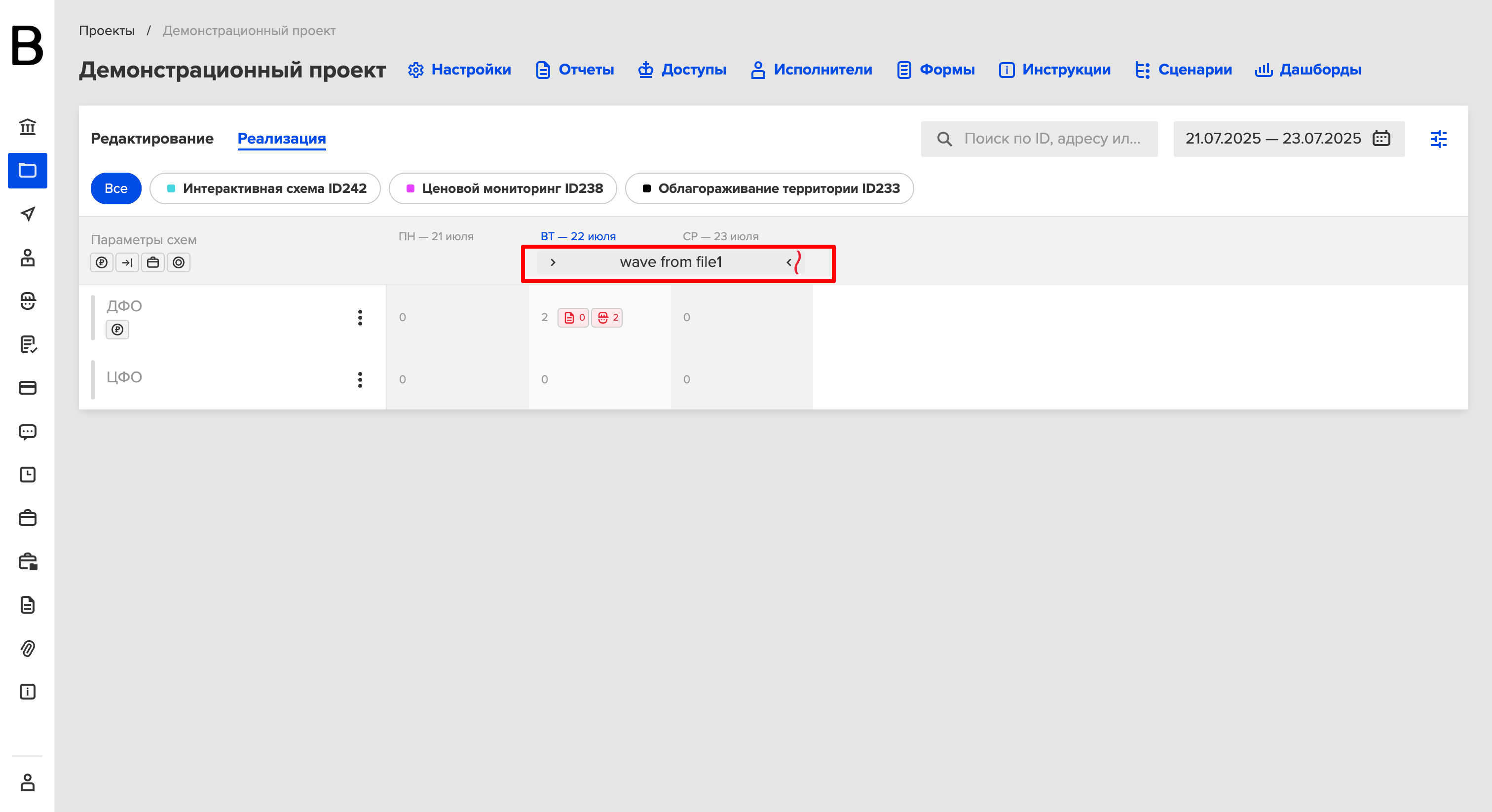Open the Дашборды link

click(1308, 70)
